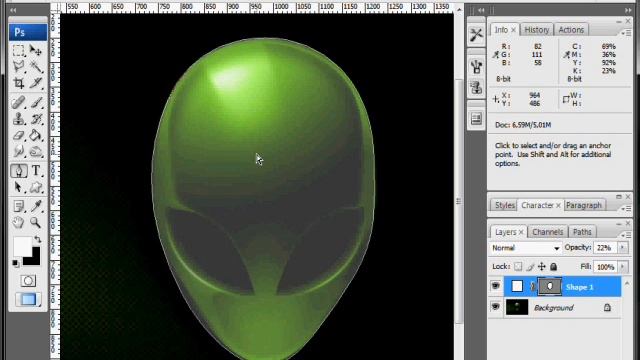This screenshot has height=360, width=640.
Task: Select the Crop tool
Action: [x=18, y=83]
